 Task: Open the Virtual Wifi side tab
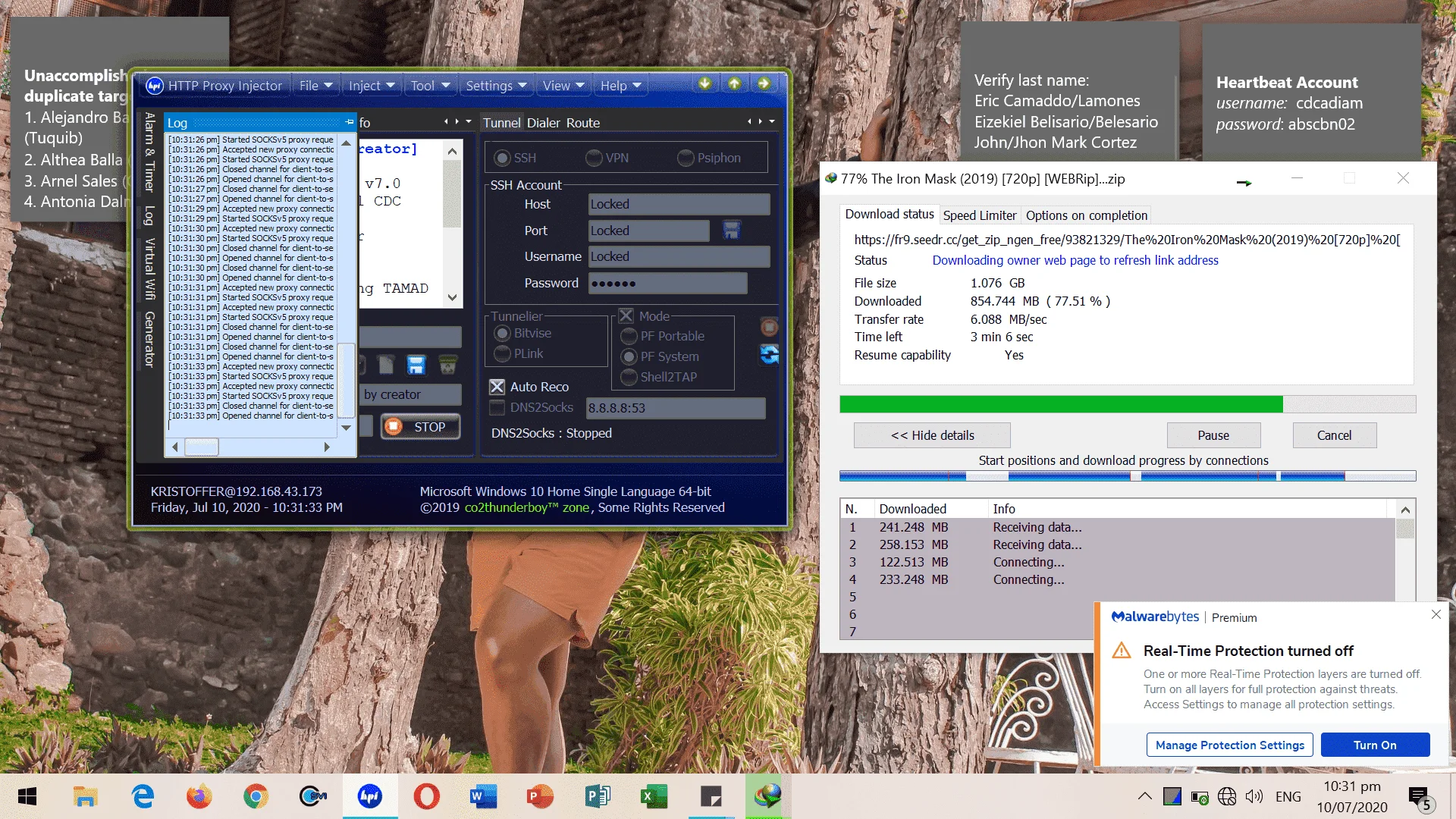click(149, 268)
